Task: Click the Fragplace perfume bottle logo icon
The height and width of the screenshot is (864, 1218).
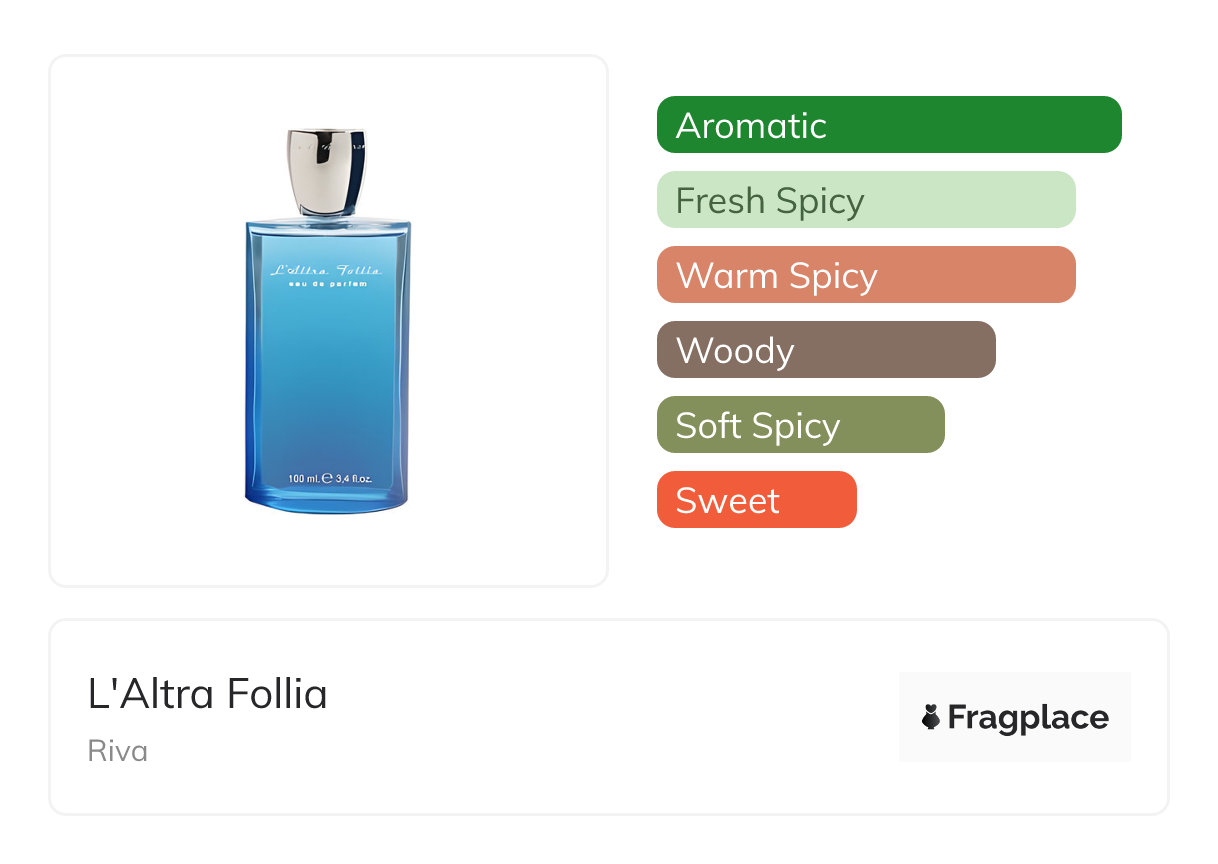Action: point(931,717)
